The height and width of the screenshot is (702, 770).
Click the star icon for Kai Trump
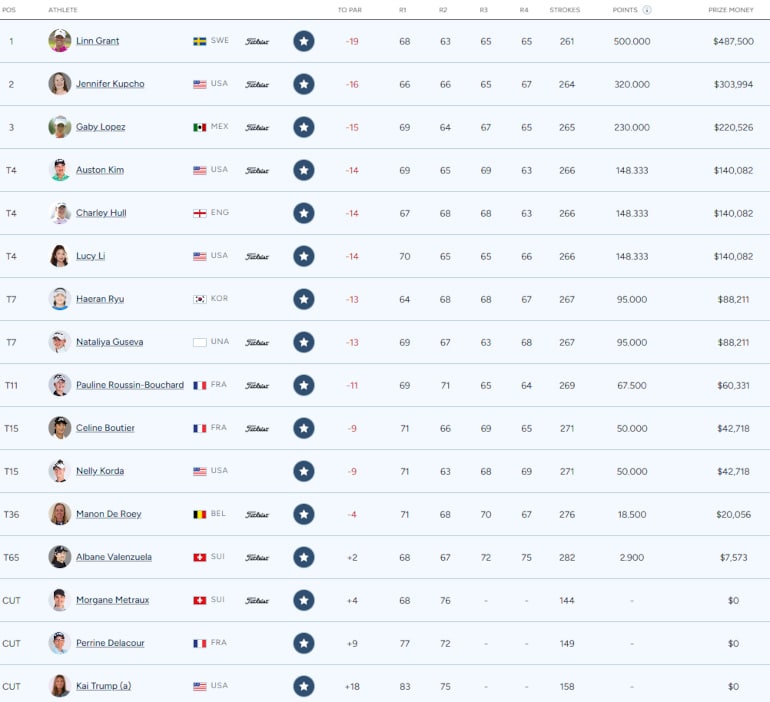304,686
